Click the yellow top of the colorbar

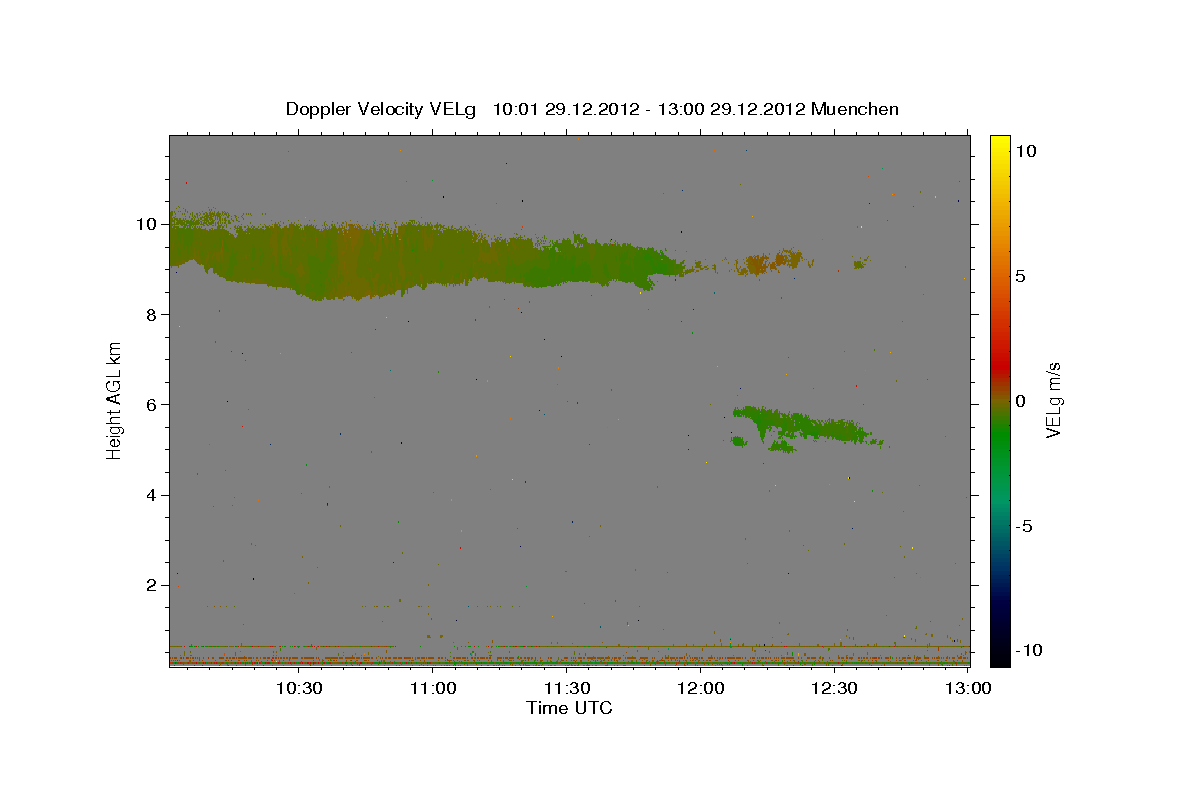click(999, 145)
